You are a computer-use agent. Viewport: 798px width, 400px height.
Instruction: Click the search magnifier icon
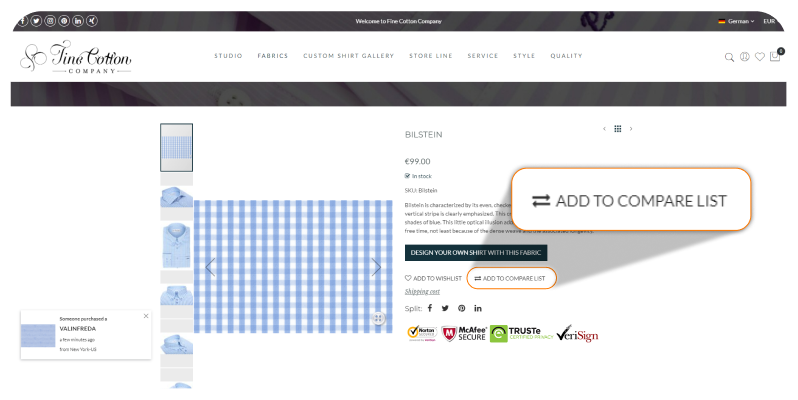(x=729, y=57)
